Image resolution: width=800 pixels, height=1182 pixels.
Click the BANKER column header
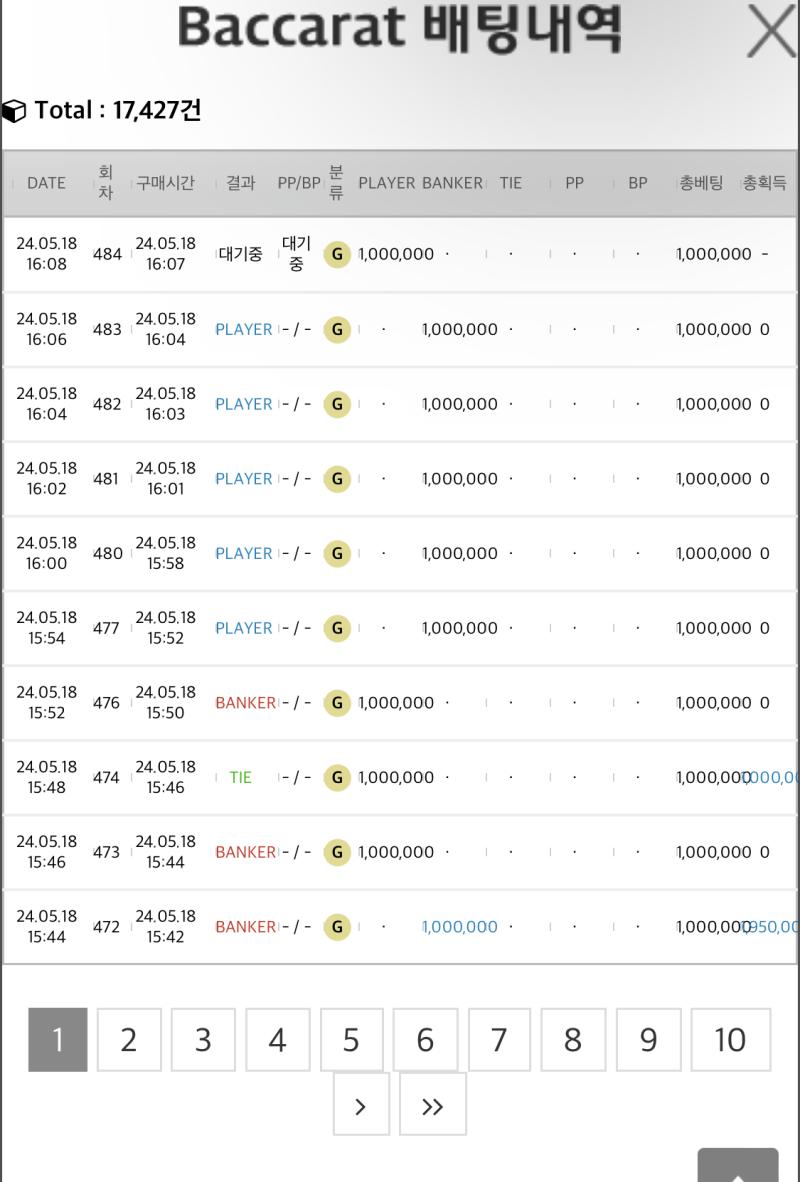(x=452, y=183)
